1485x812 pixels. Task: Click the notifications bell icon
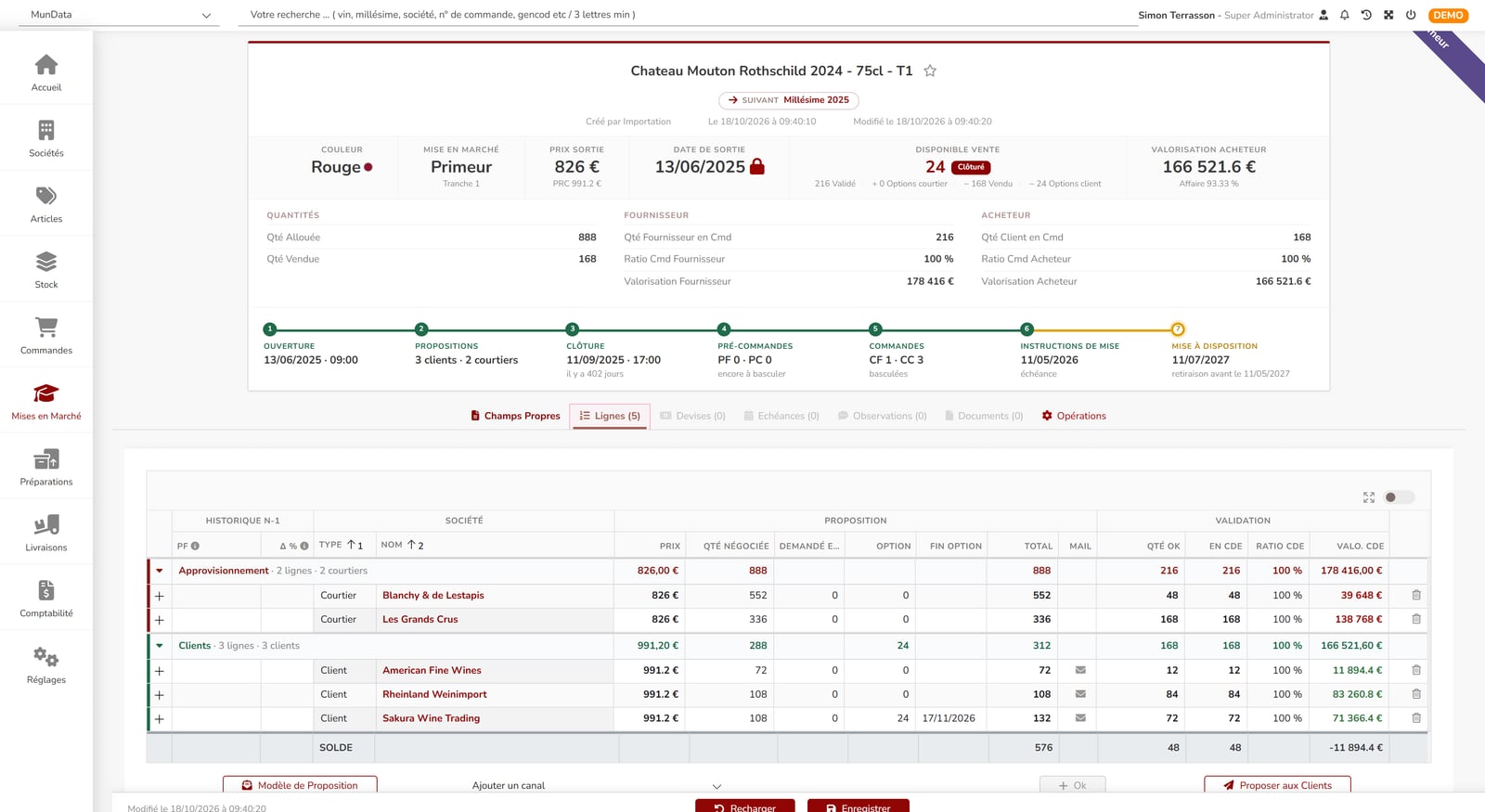pyautogui.click(x=1344, y=15)
